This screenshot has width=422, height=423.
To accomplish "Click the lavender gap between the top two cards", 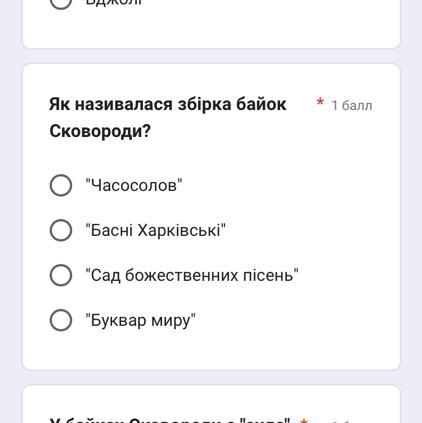I will pyautogui.click(x=211, y=56).
